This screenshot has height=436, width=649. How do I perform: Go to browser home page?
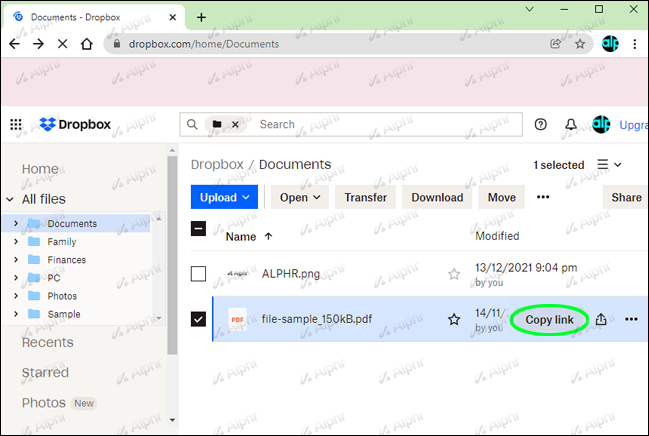[x=87, y=44]
